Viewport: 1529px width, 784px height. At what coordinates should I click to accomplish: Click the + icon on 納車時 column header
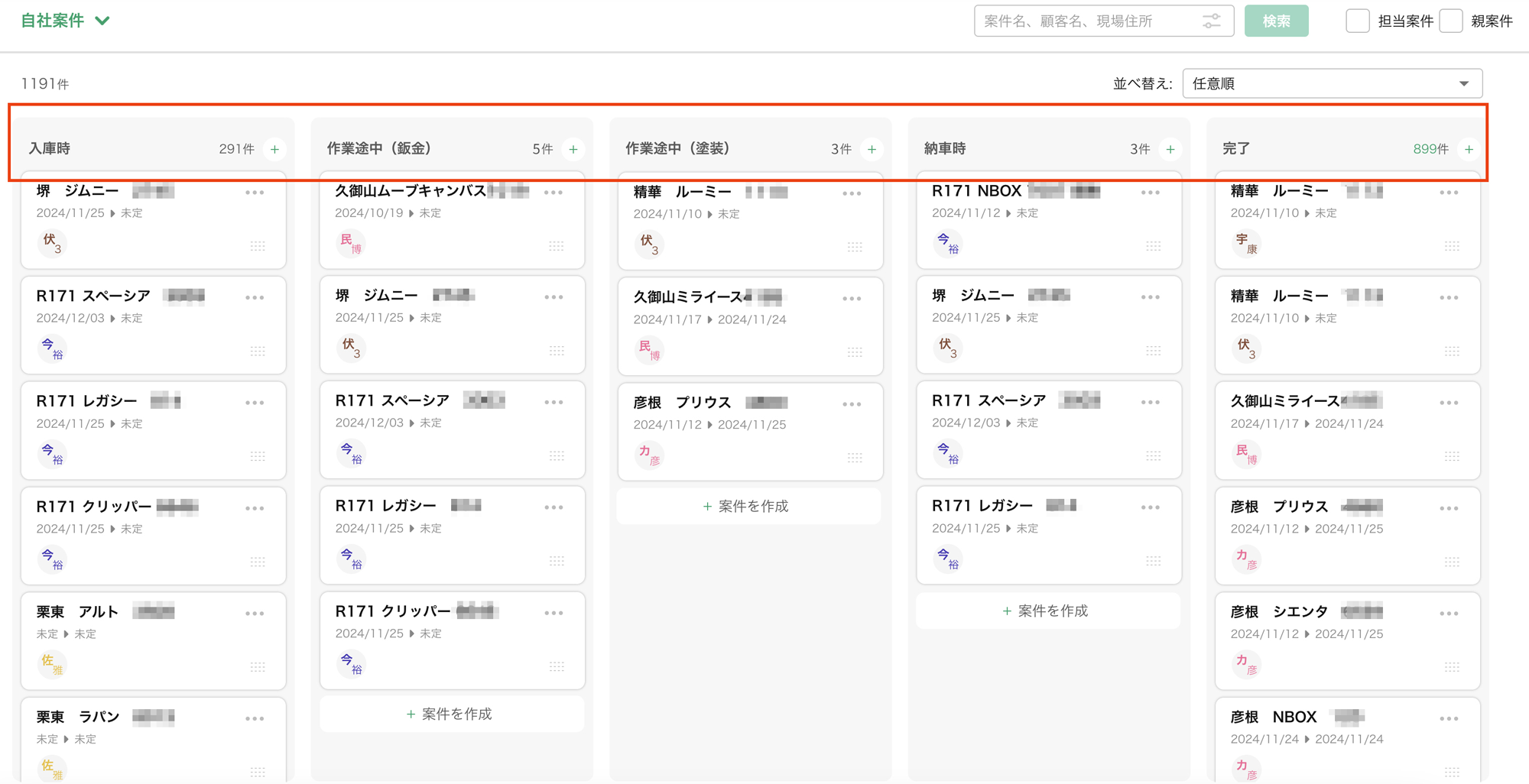click(x=1170, y=149)
